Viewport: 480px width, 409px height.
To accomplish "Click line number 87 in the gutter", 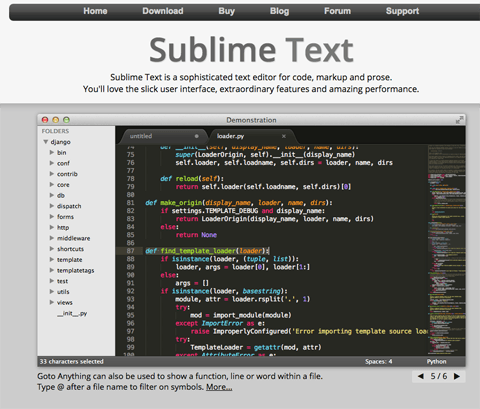I will click(x=130, y=251).
